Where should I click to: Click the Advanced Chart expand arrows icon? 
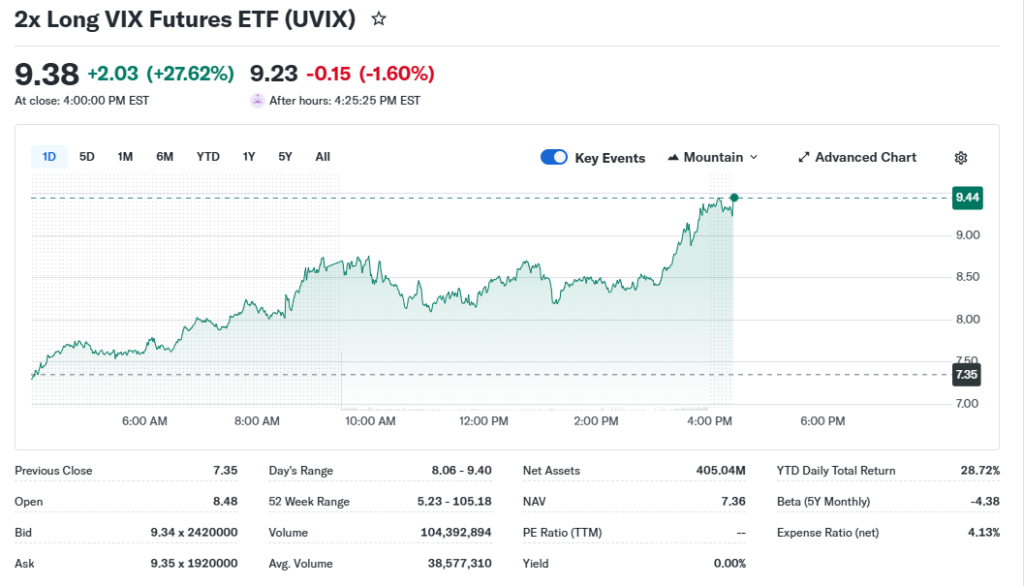[x=803, y=158]
